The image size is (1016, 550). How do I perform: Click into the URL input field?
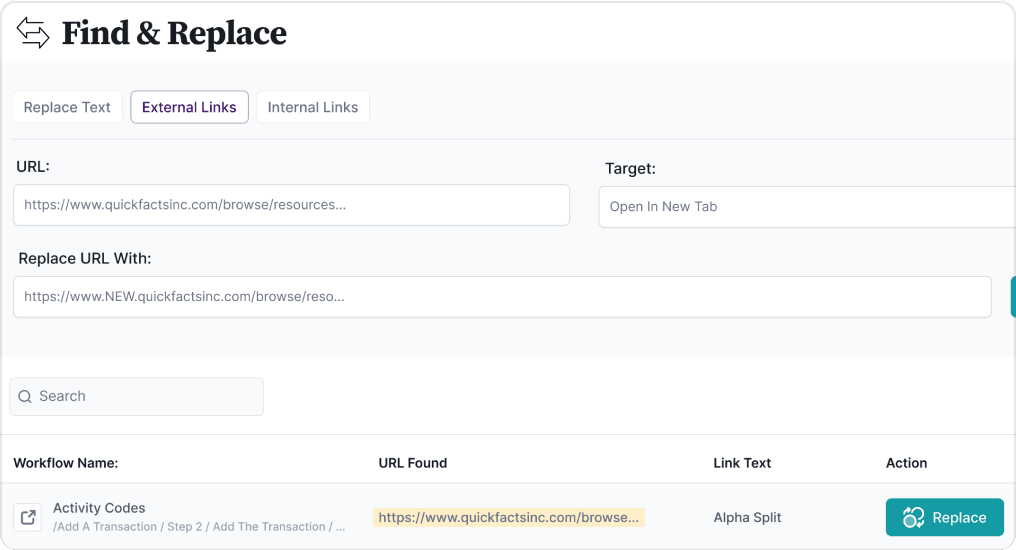click(x=291, y=205)
